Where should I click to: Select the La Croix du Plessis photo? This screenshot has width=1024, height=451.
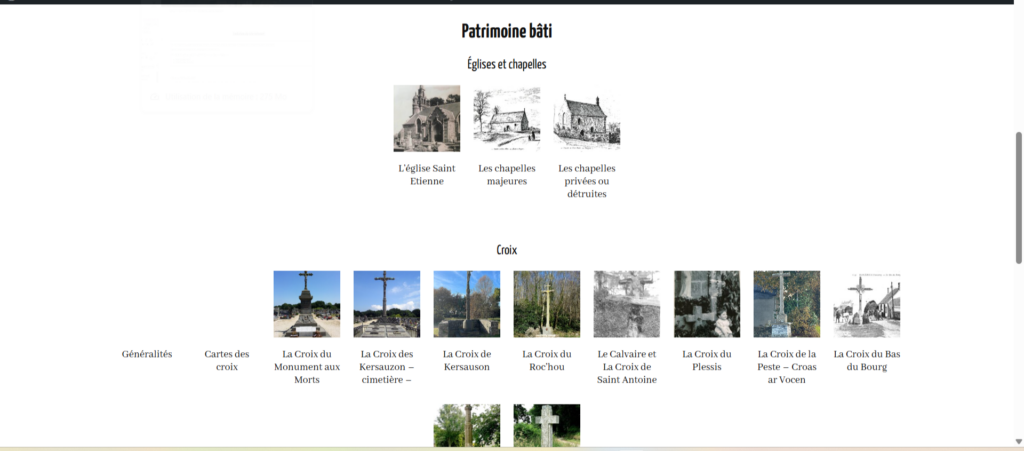pyautogui.click(x=706, y=304)
